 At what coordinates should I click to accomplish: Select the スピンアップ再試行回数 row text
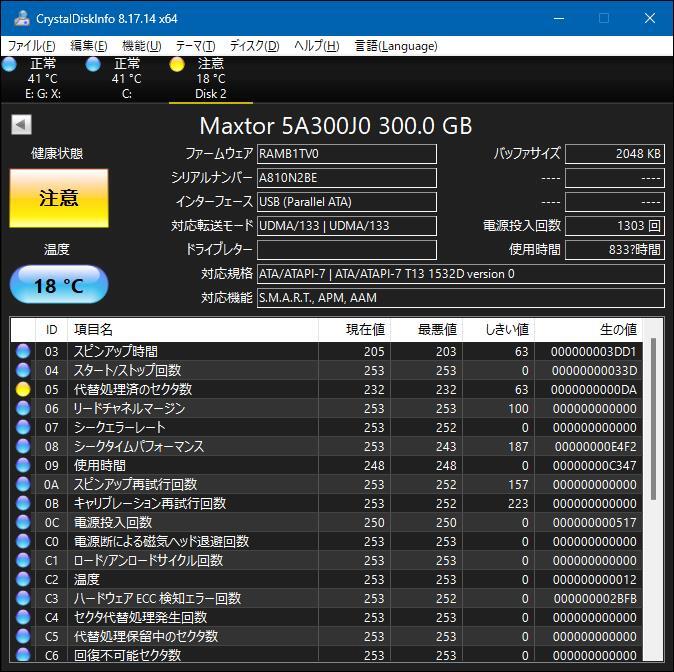(x=135, y=485)
